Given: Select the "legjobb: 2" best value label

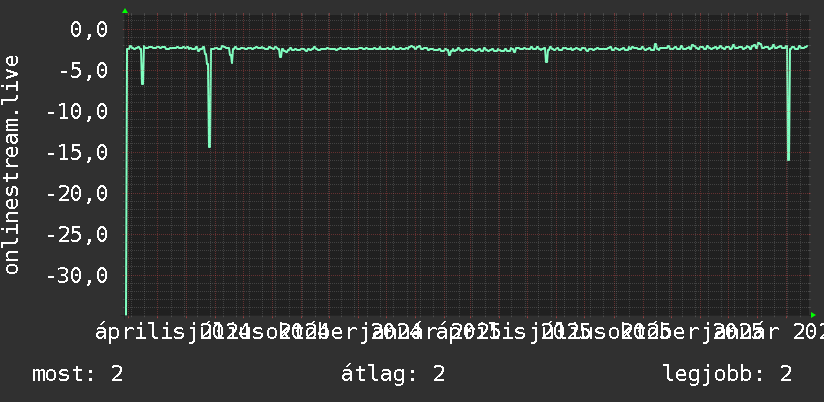Looking at the screenshot, I should pos(728,374).
